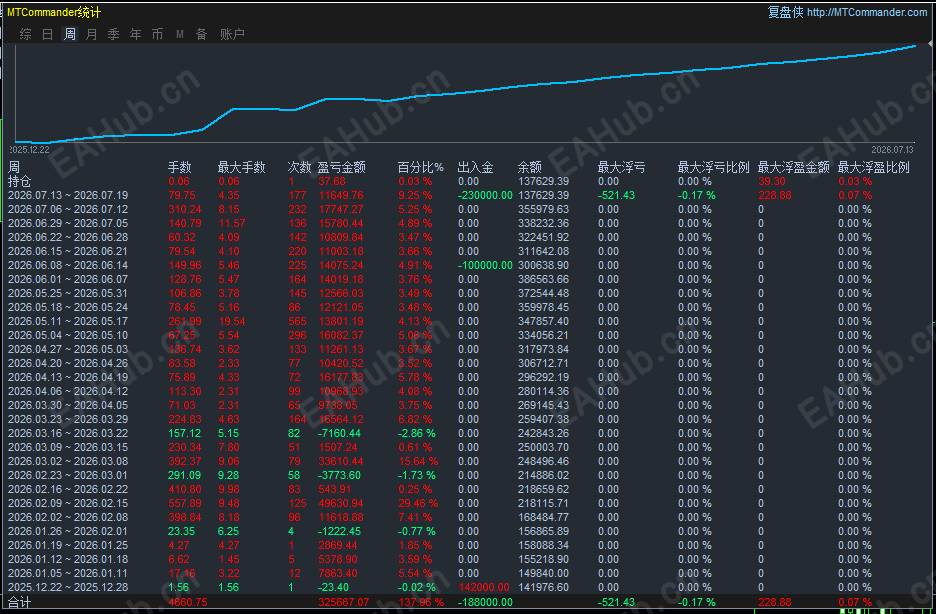
Task: Select week row 2025.12.22 ~ 2025.12.28
Action: point(68,588)
